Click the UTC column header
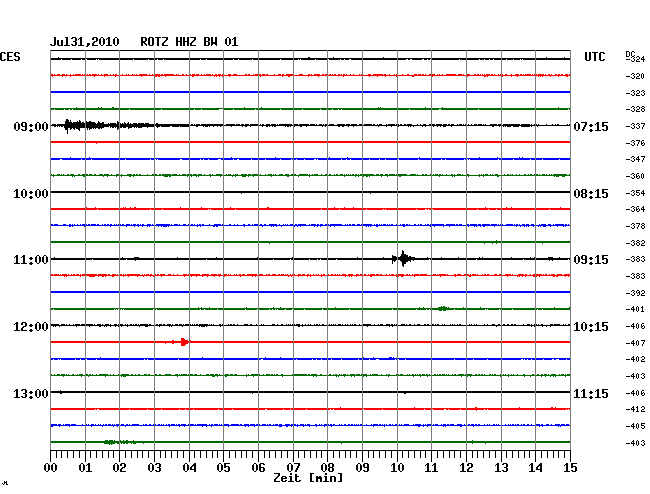The image size is (650, 494). point(594,57)
